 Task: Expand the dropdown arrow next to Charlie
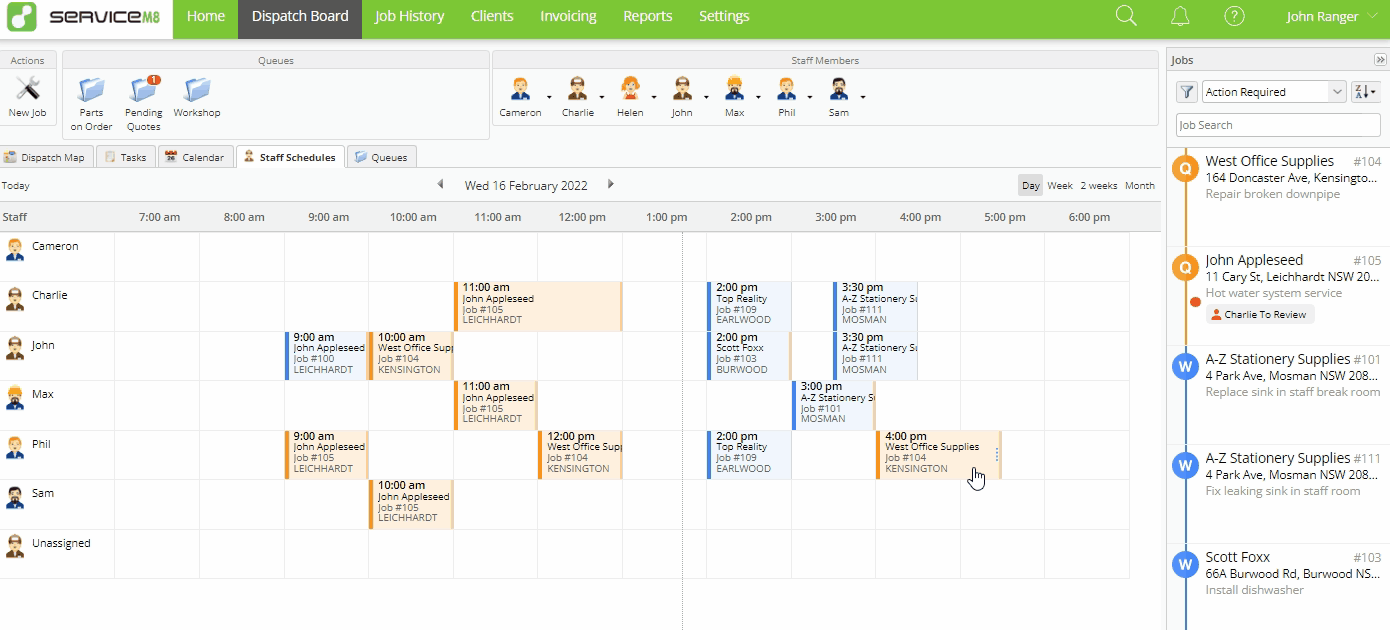coord(602,97)
